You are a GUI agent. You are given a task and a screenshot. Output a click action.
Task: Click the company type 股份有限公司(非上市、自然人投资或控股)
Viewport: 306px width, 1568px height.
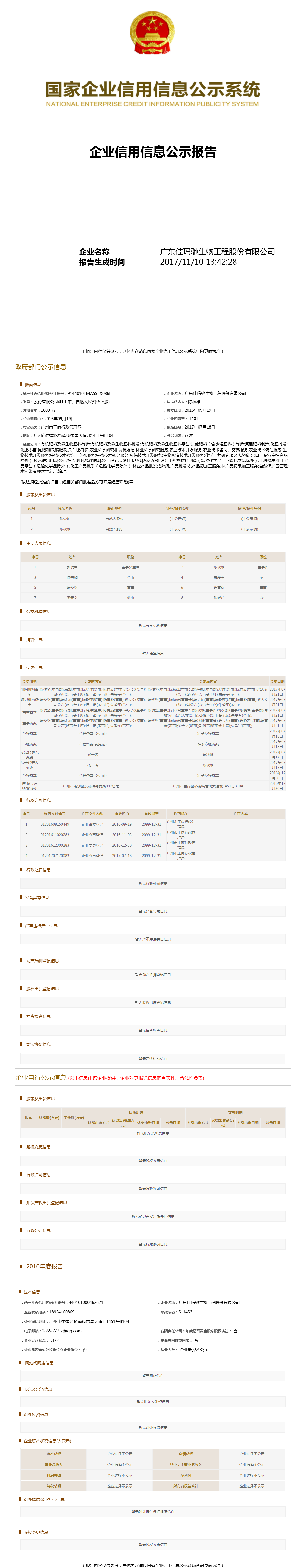click(72, 402)
